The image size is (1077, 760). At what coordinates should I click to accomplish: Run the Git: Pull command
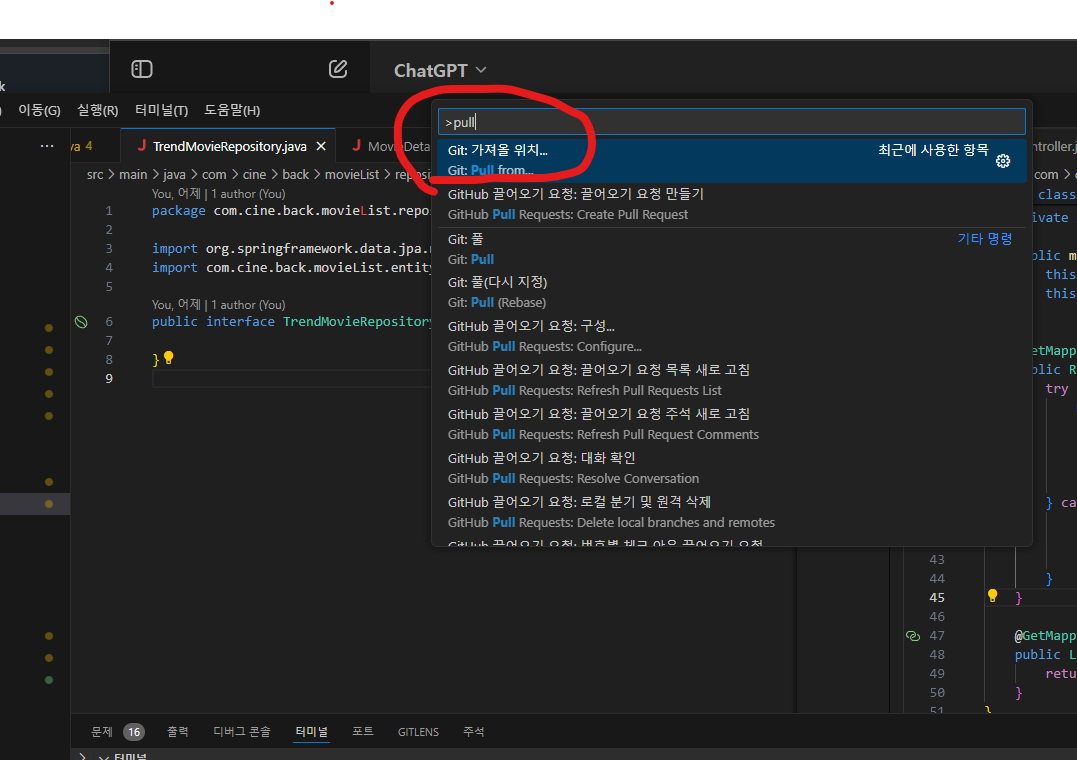pyautogui.click(x=732, y=249)
